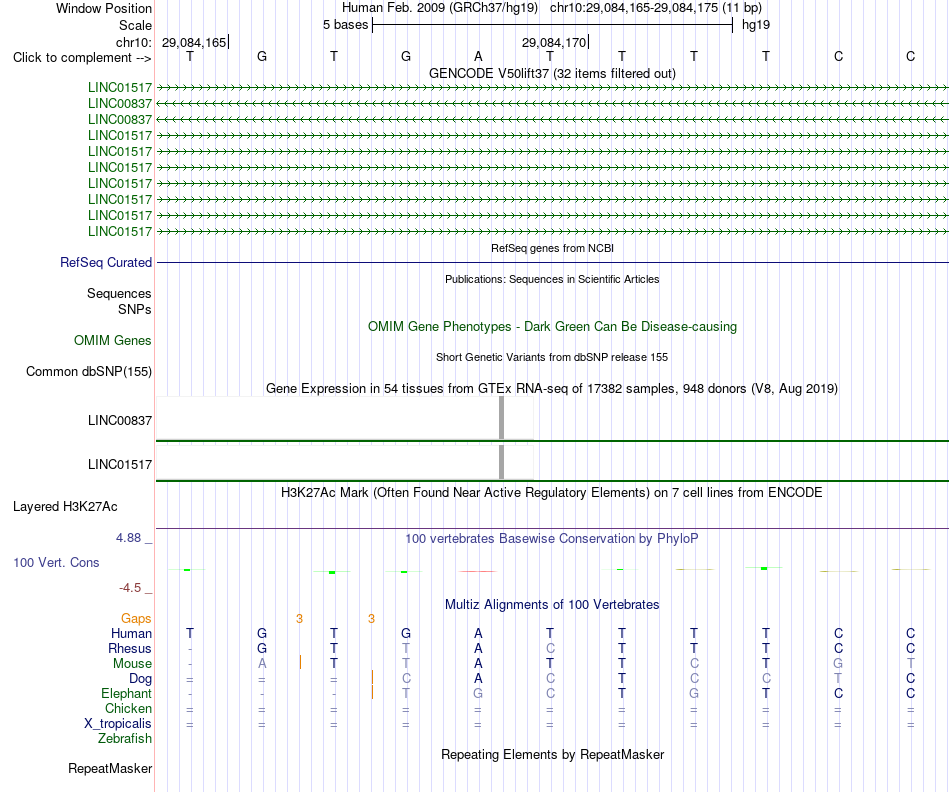The image size is (950, 792).
Task: Click the 29,084,170 position marker
Action: click(x=554, y=42)
